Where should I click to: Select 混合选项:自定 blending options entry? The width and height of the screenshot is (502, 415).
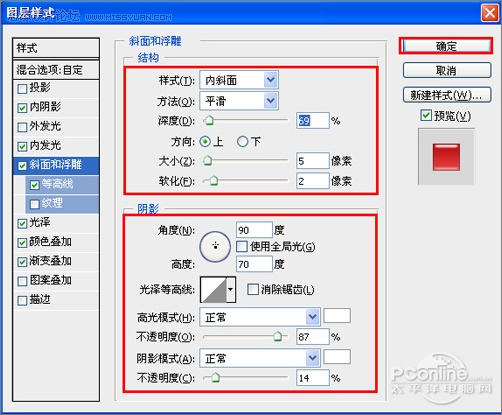point(56,70)
